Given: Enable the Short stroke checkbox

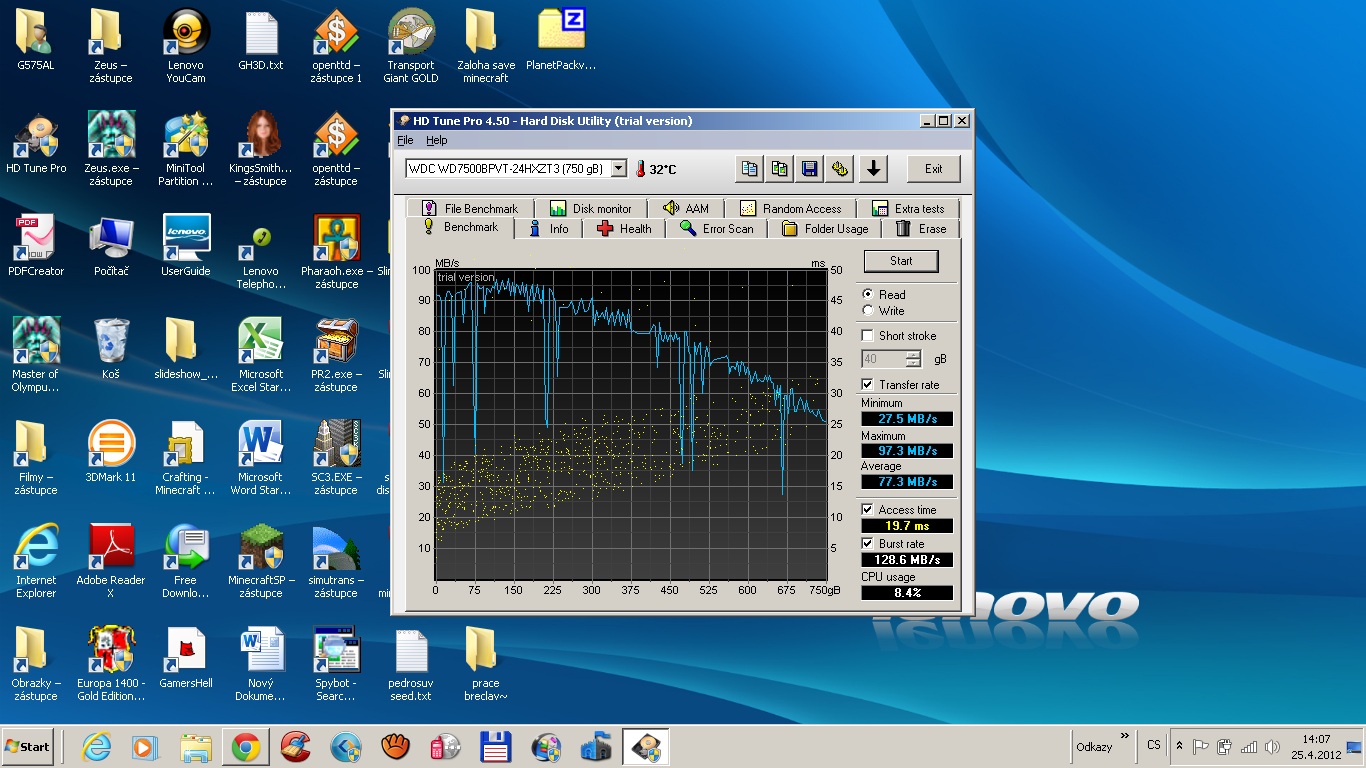Looking at the screenshot, I should point(868,336).
